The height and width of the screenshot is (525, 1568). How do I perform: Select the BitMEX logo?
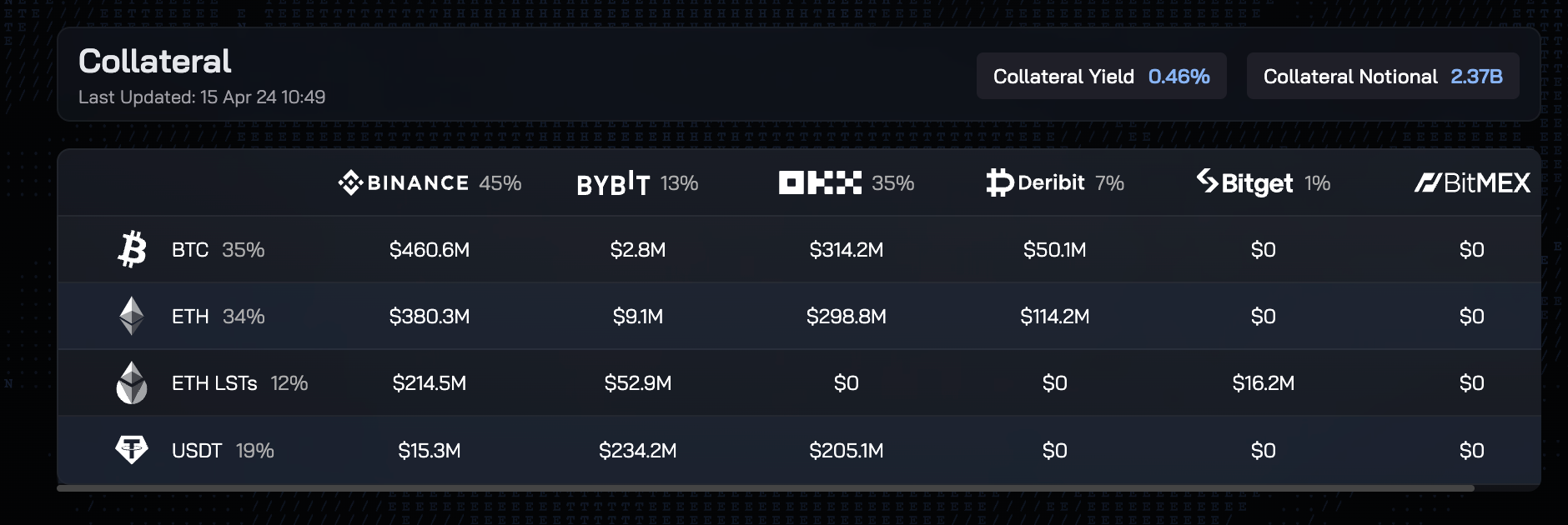(1472, 182)
